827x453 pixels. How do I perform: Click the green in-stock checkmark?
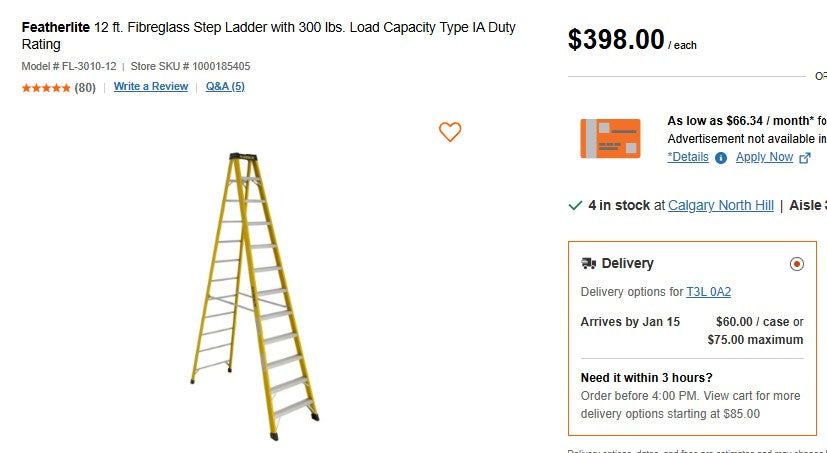[x=575, y=205]
